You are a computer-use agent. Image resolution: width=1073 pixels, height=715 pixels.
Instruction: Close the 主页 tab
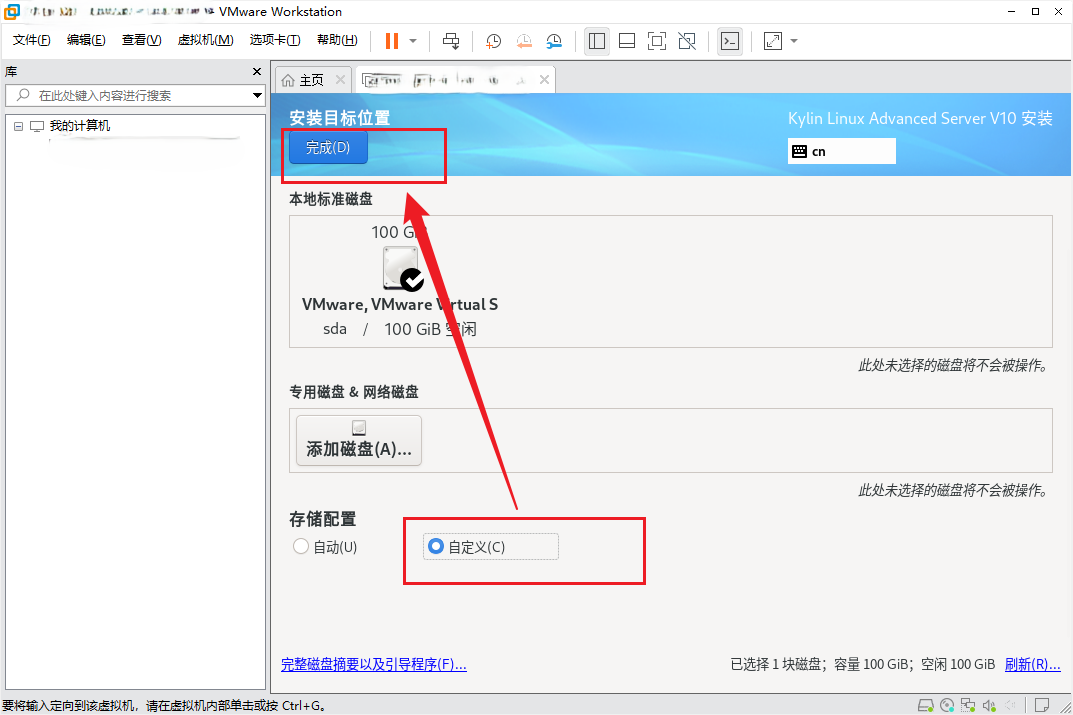[340, 80]
